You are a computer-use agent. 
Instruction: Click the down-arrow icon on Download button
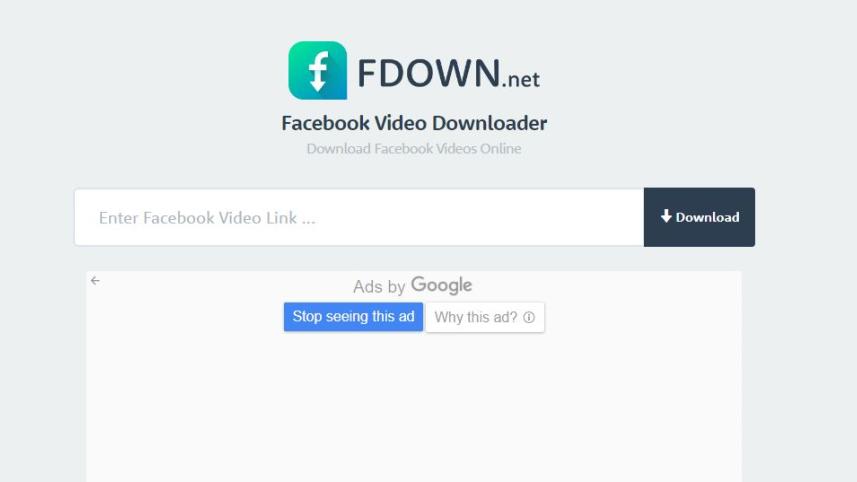666,216
